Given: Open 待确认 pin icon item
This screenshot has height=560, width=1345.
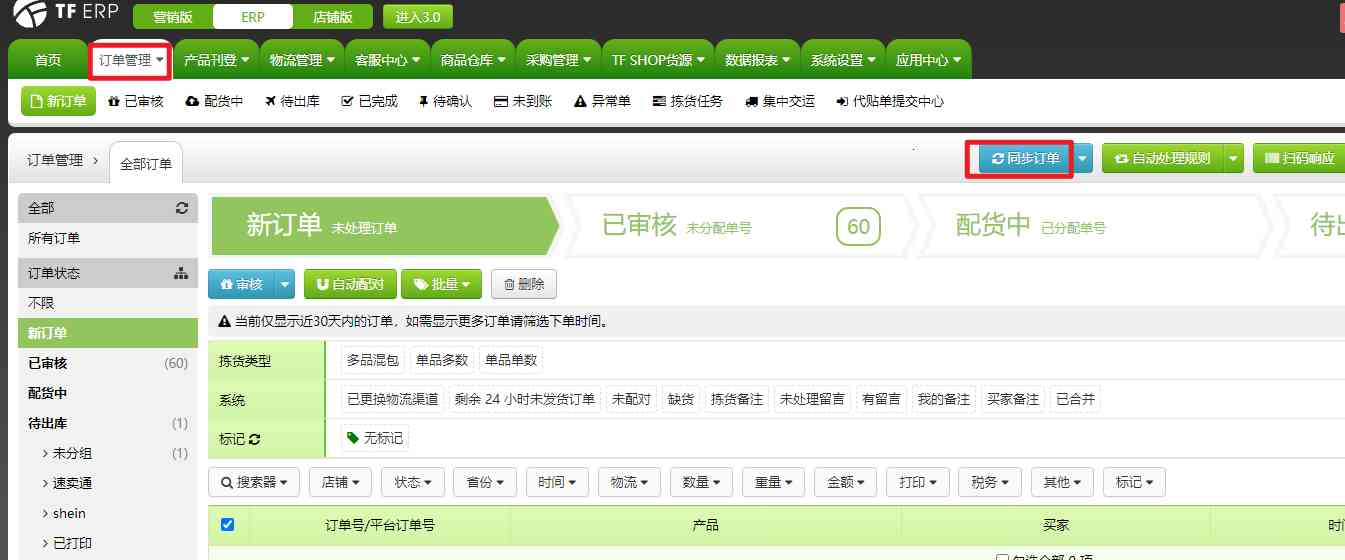Looking at the screenshot, I should click(x=445, y=101).
